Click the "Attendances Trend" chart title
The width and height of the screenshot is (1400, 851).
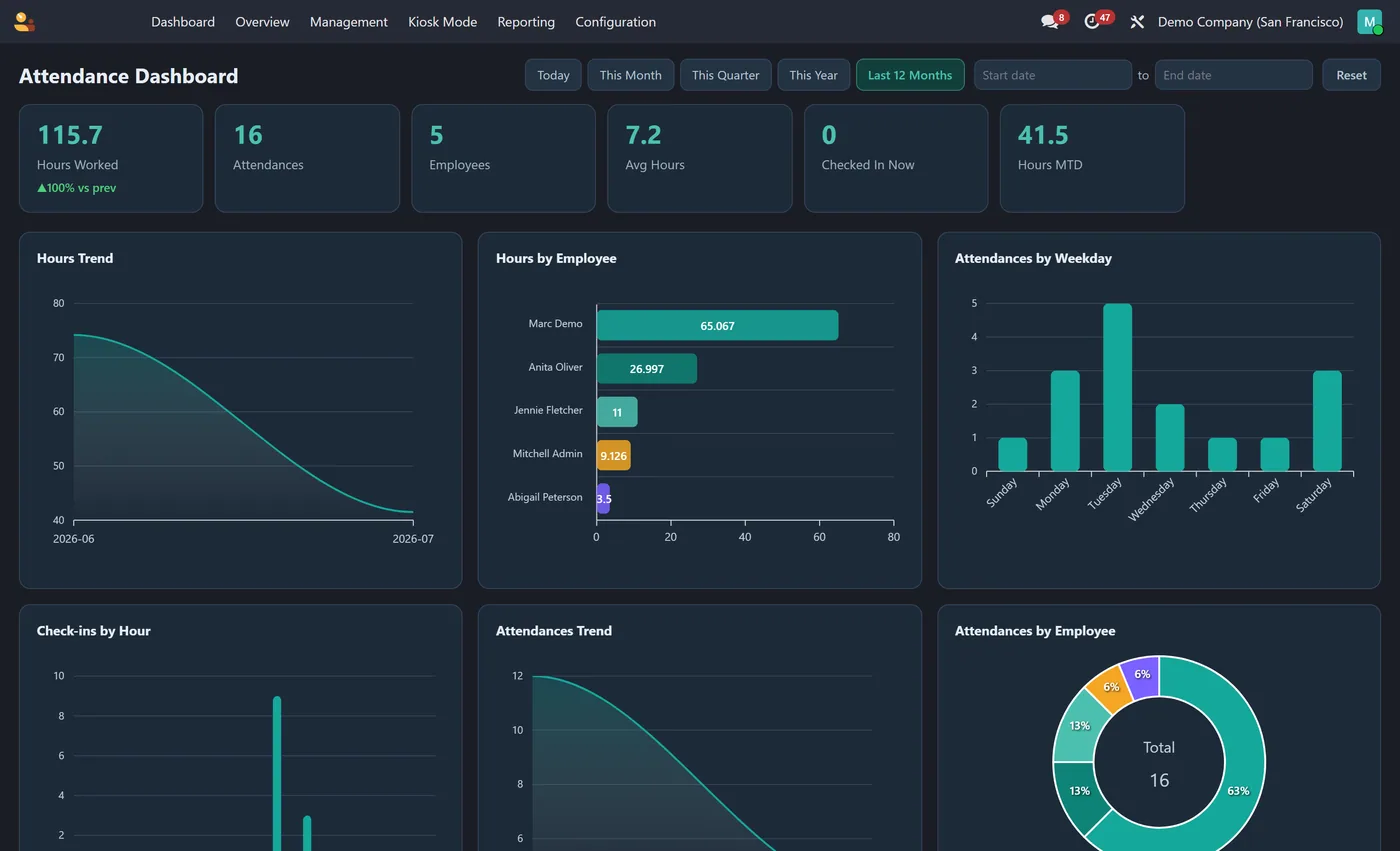click(x=554, y=631)
